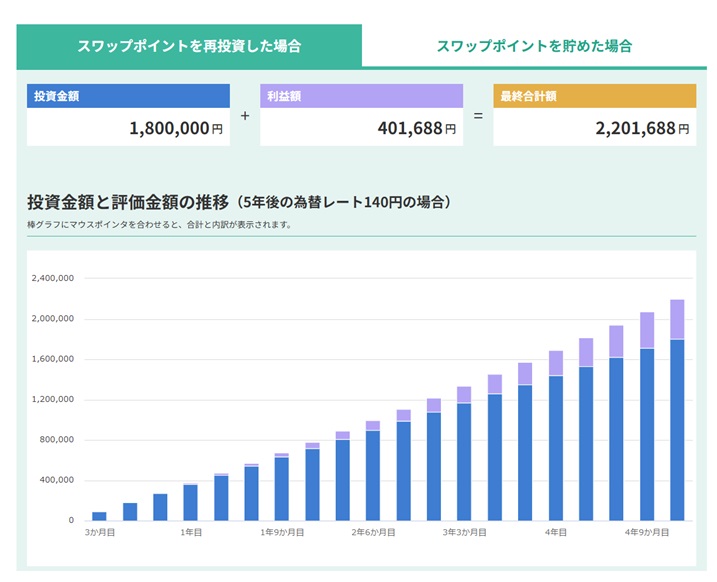Click the 4年9か月目 x-axis label
The width and height of the screenshot is (717, 582).
647,532
